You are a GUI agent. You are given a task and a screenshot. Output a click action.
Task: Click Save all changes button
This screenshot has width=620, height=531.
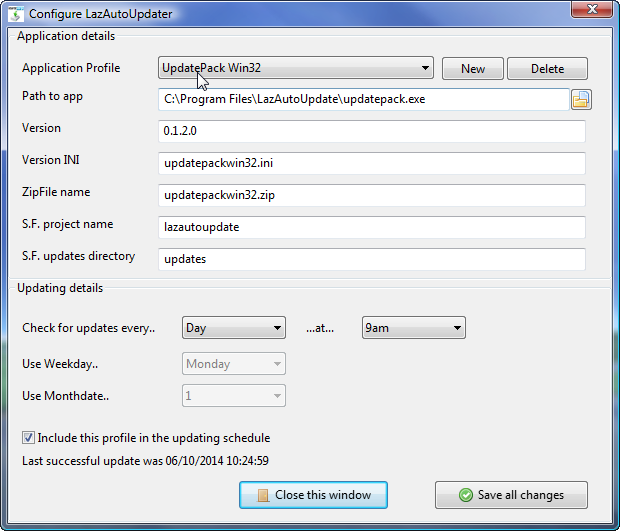tap(511, 495)
